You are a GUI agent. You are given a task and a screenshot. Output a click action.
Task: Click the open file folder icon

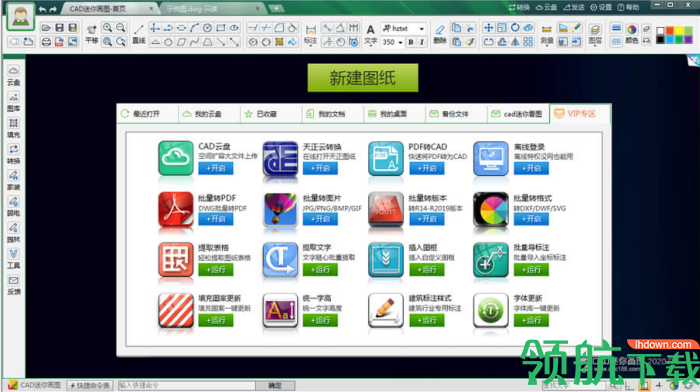tap(46, 28)
